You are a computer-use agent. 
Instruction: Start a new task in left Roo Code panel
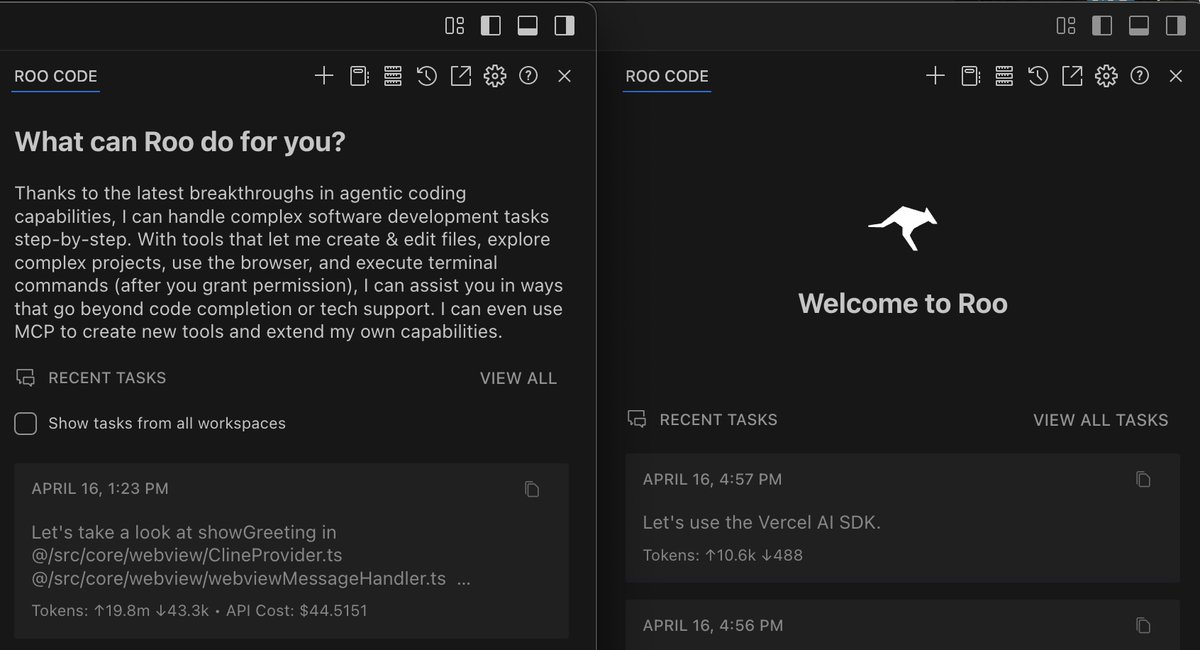(324, 76)
